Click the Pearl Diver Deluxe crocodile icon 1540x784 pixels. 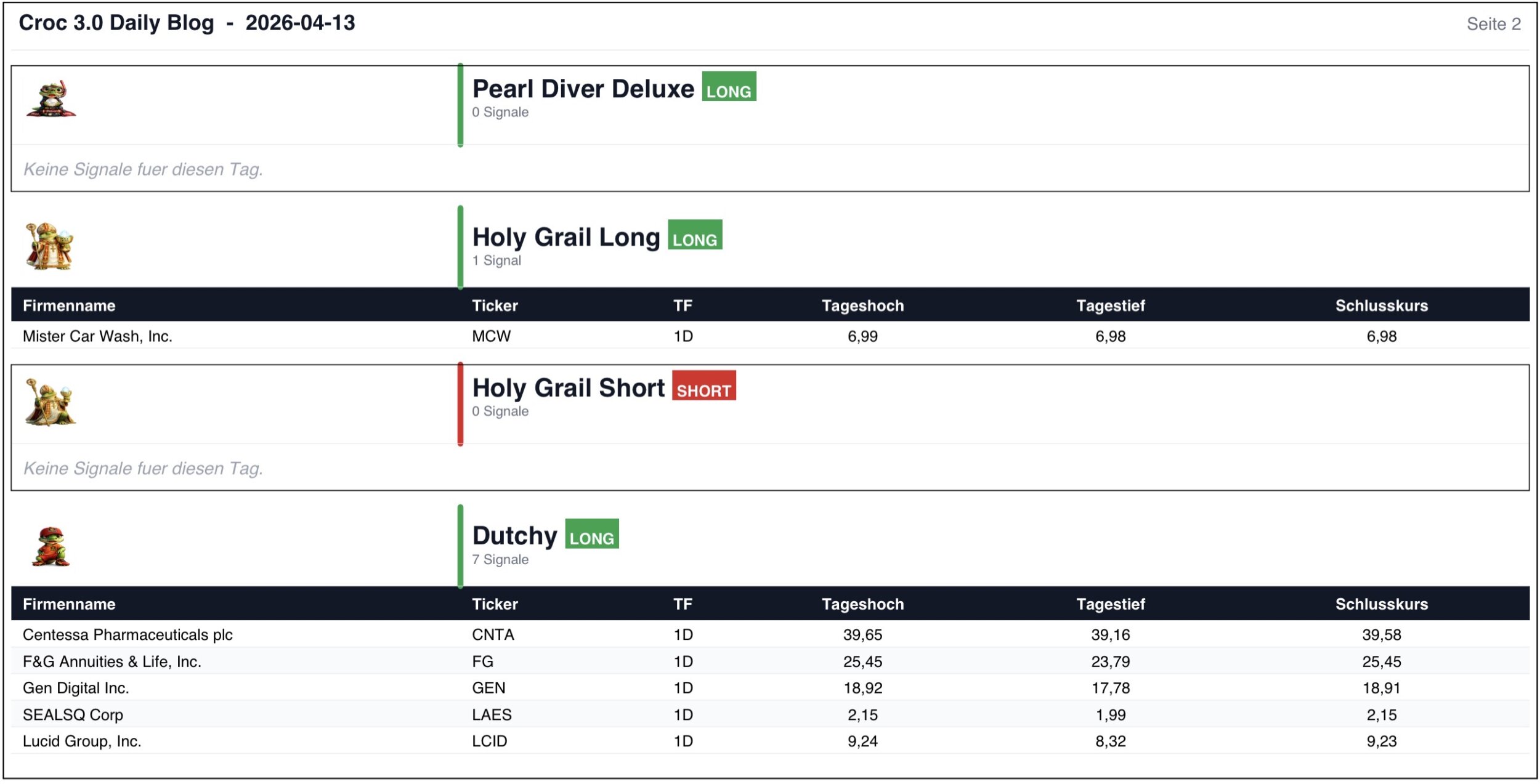click(x=51, y=99)
